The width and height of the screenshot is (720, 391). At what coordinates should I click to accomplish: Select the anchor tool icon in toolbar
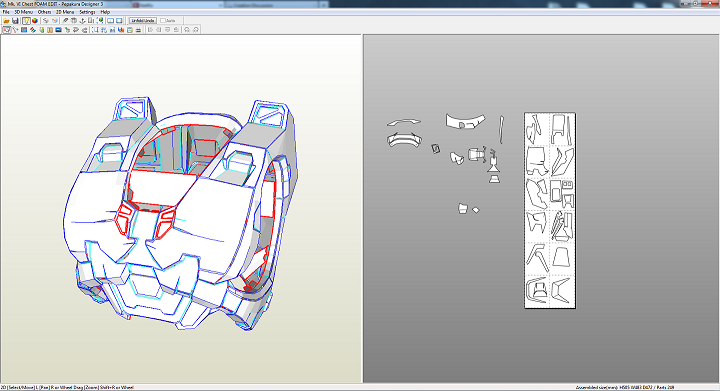pyautogui.click(x=83, y=21)
